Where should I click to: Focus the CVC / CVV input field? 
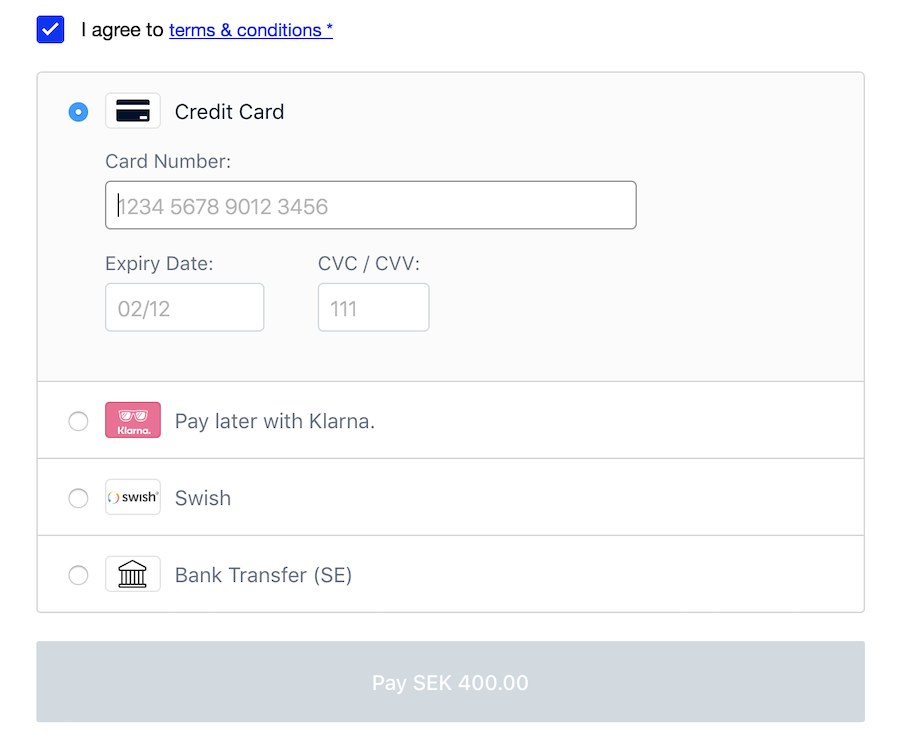tap(373, 308)
